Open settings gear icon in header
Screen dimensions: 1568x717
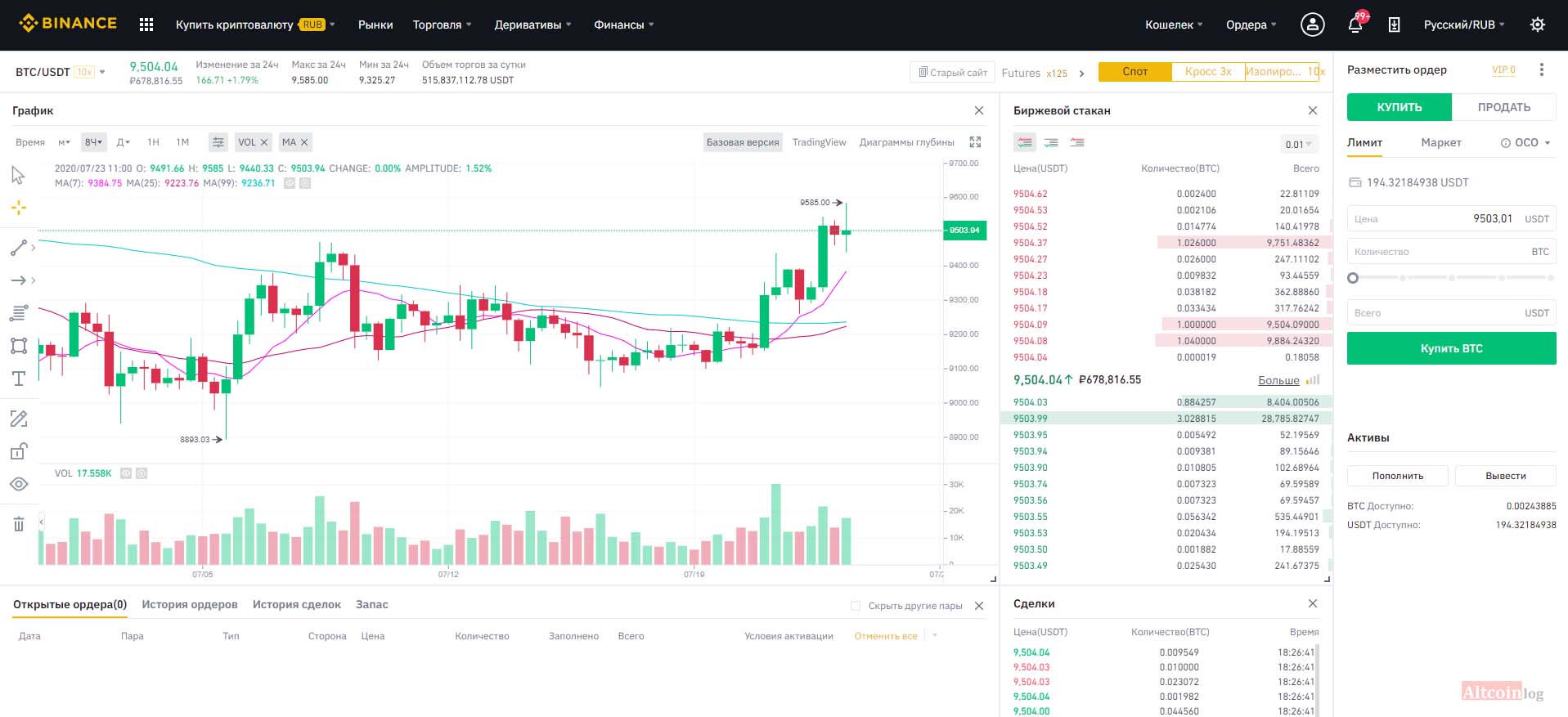coord(1538,25)
